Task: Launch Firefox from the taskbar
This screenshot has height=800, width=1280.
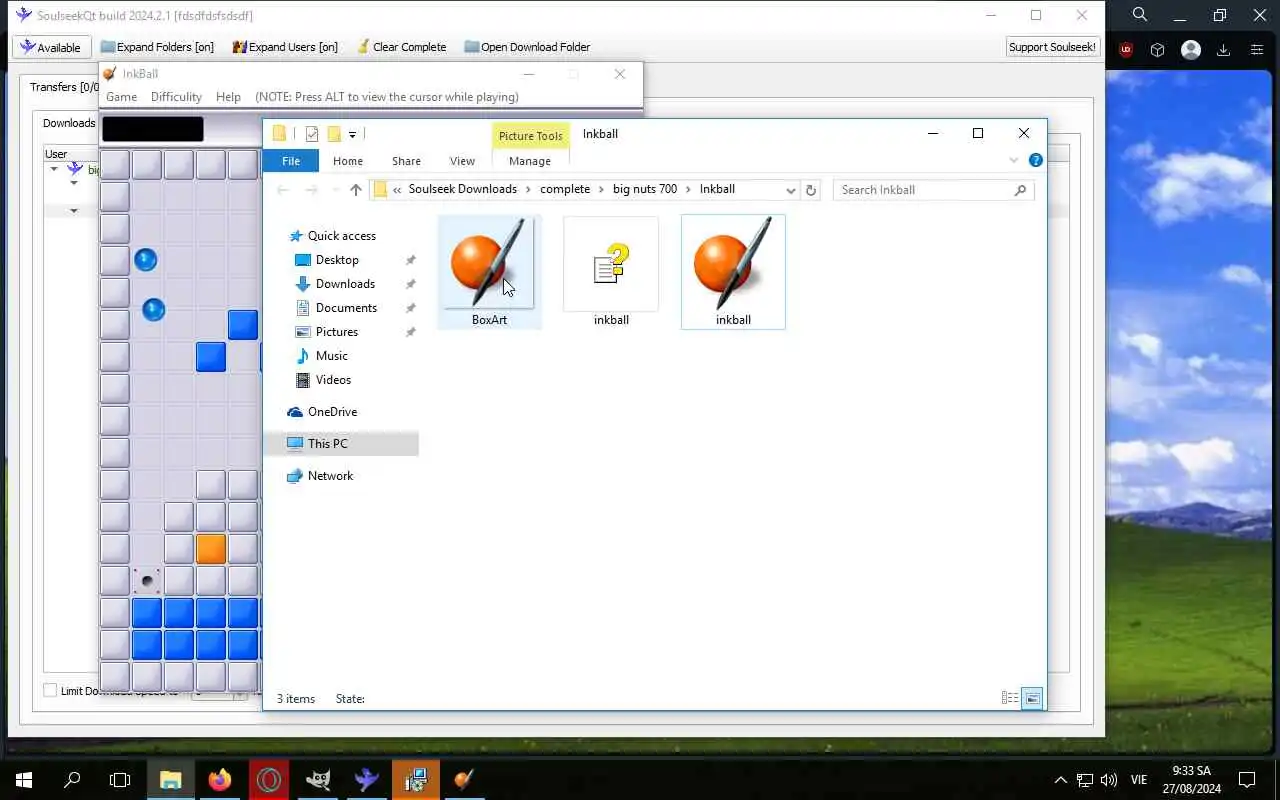Action: point(220,780)
